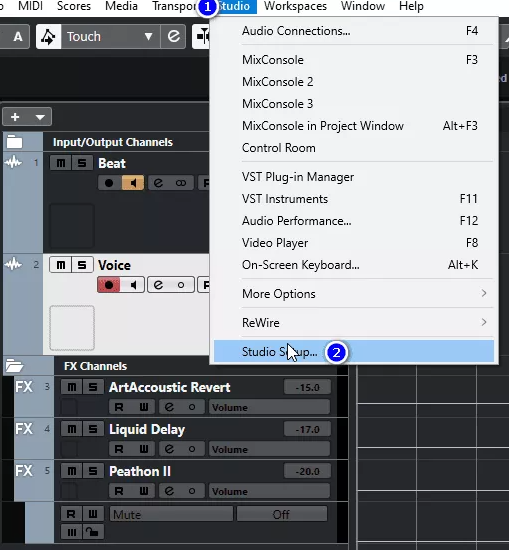Click the automation lock icon
This screenshot has height=550, width=509.
tap(93, 532)
